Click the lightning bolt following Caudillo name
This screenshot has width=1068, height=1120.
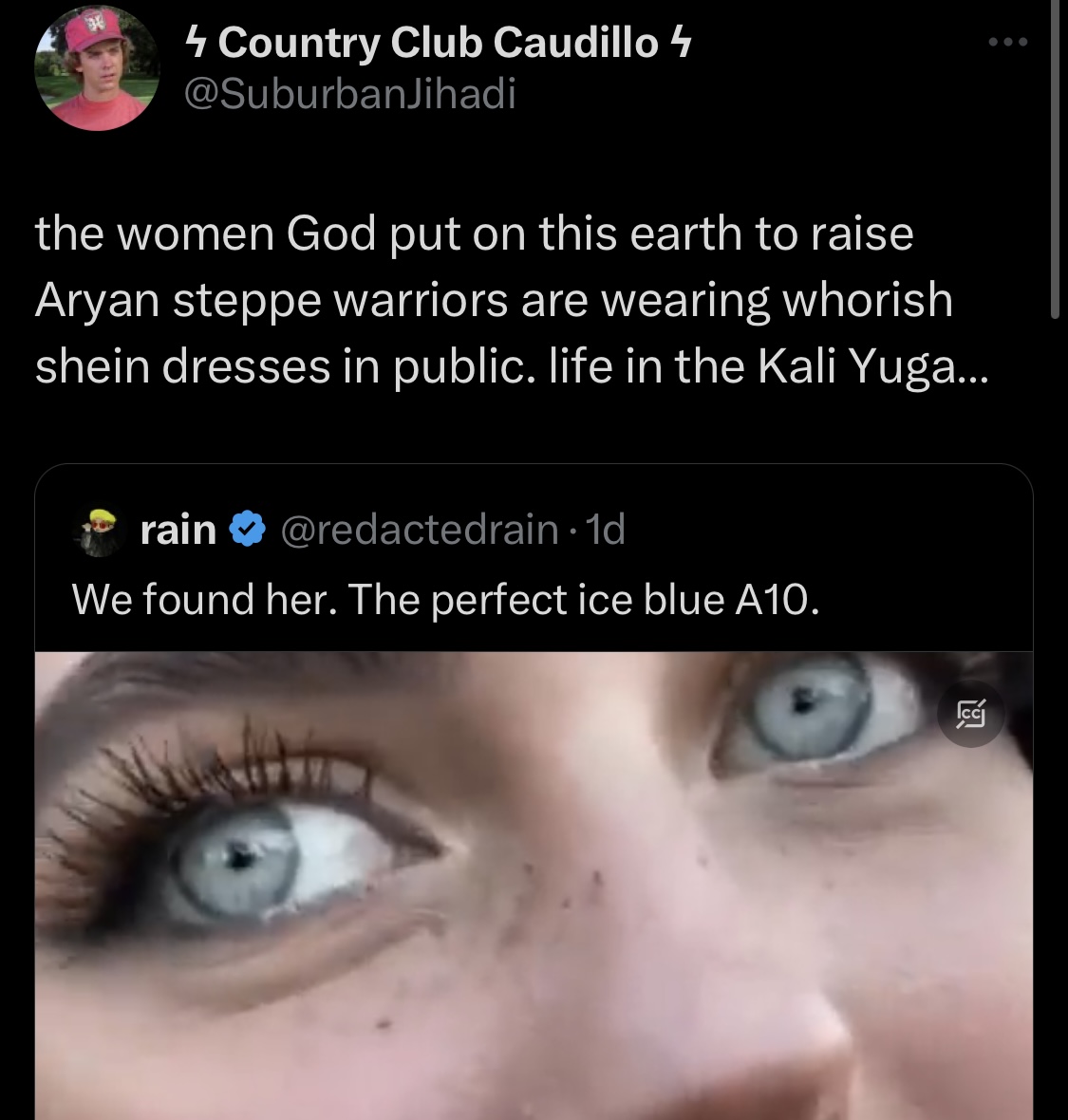tap(680, 42)
